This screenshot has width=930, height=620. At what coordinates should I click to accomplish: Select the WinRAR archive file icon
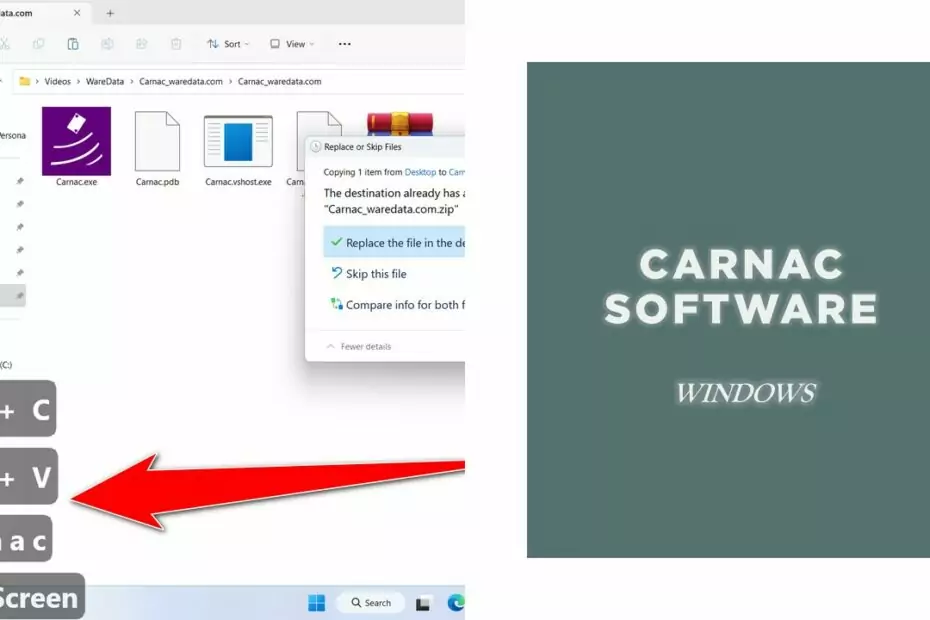pos(400,123)
